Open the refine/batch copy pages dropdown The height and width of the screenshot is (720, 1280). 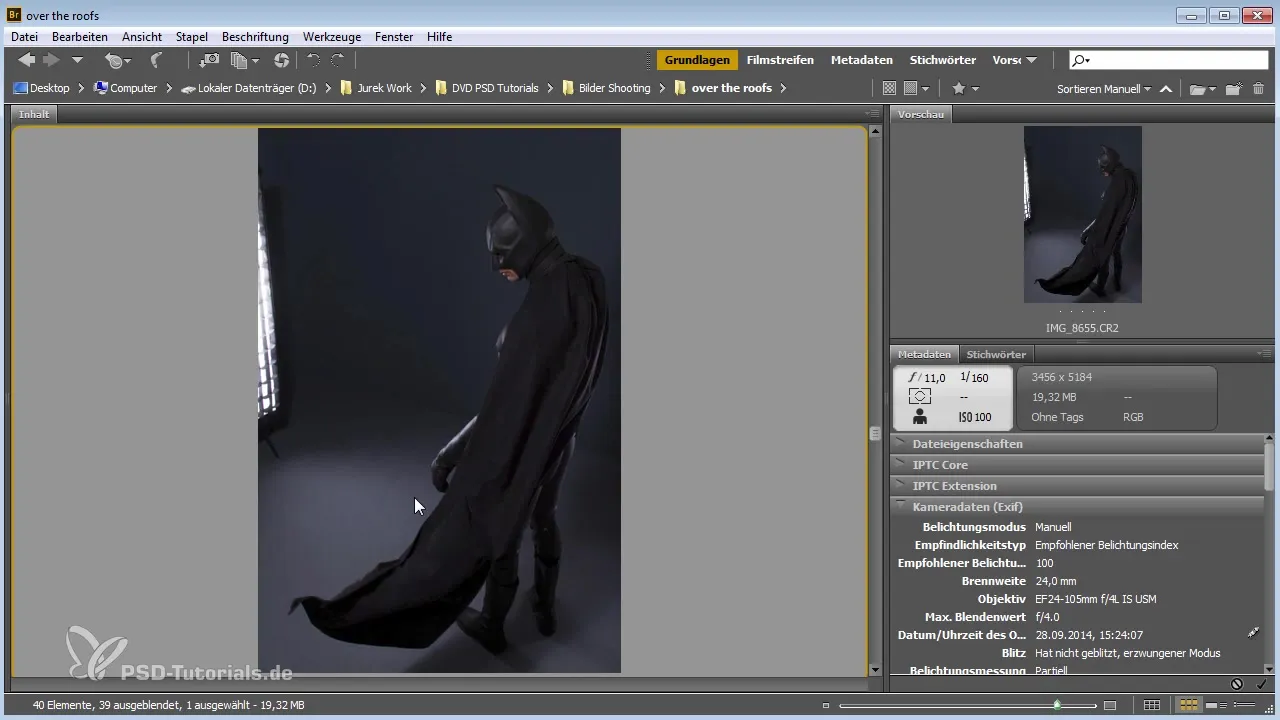click(244, 61)
